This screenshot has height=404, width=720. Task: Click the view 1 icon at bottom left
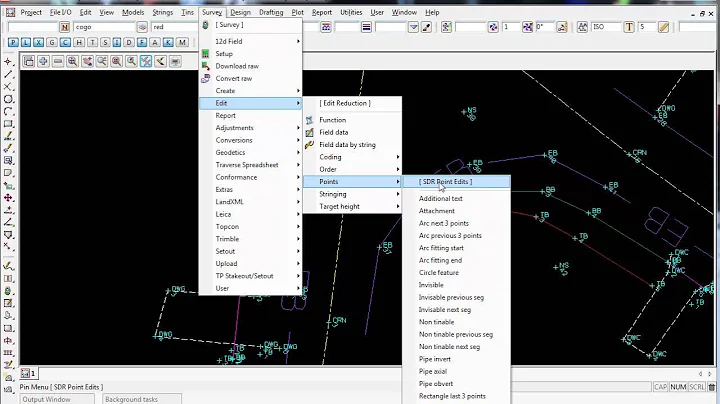pos(26,373)
